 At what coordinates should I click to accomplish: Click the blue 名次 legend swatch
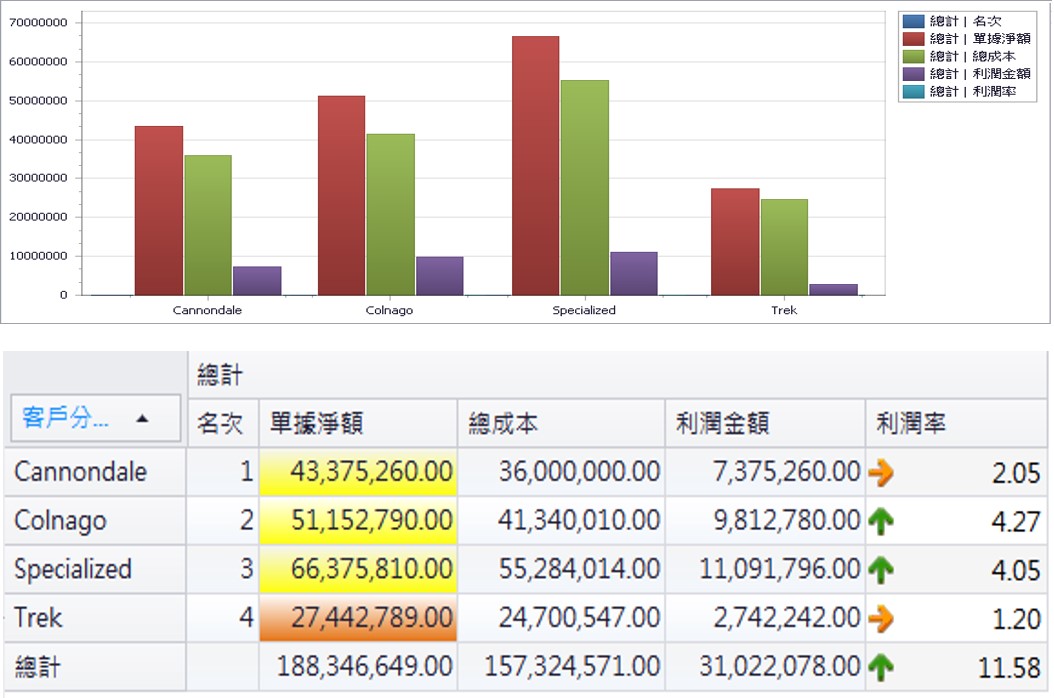pos(913,22)
